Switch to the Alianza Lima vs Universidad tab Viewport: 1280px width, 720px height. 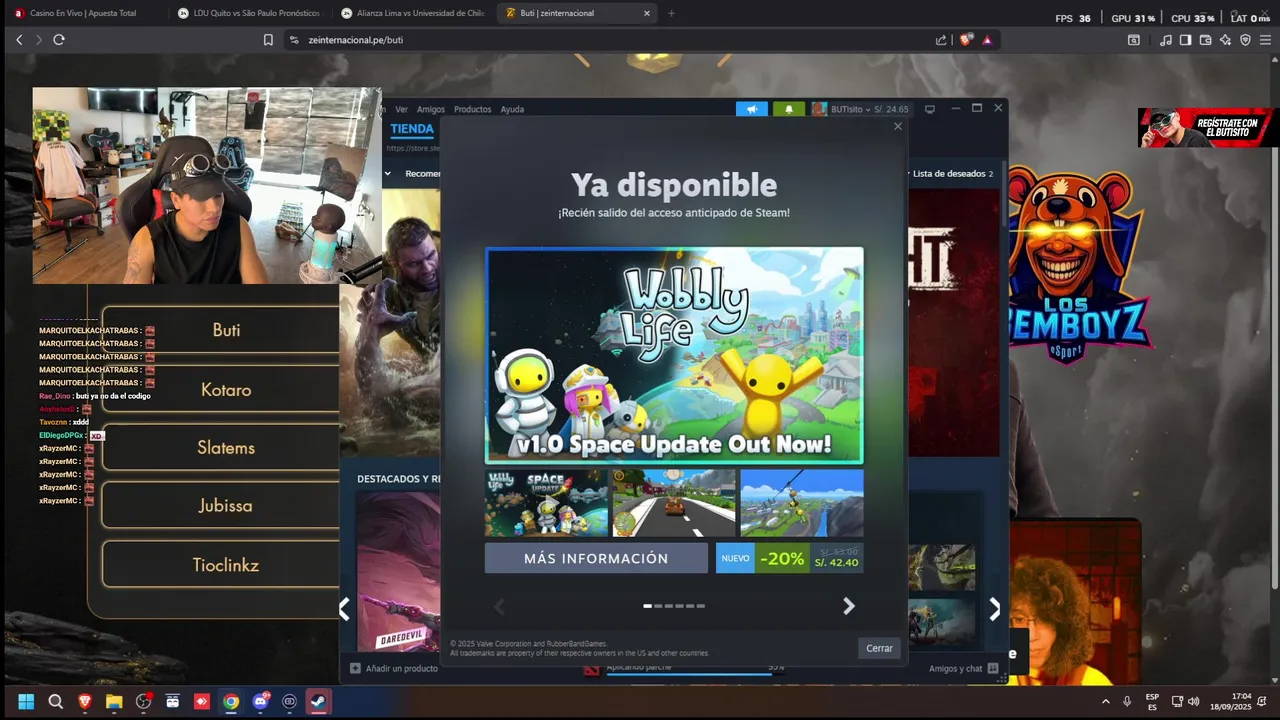(x=411, y=13)
